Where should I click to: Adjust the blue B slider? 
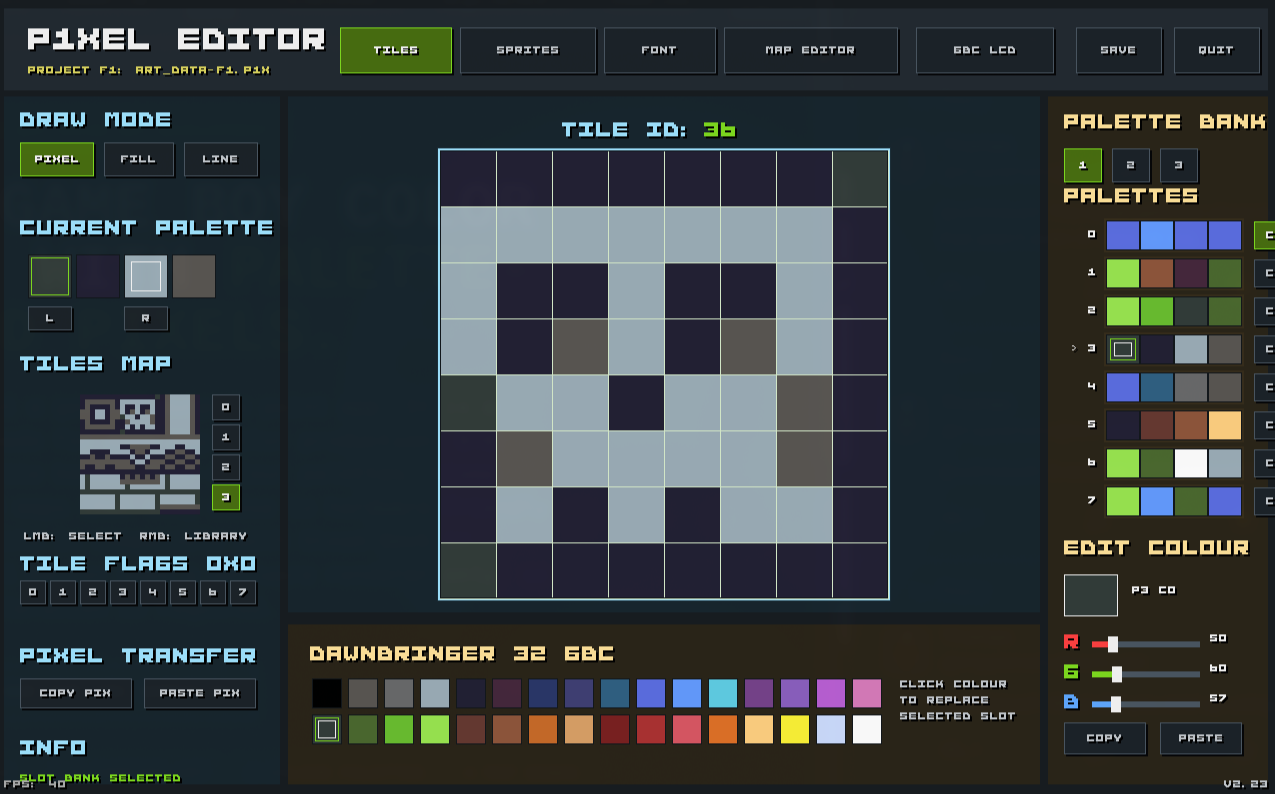click(1146, 704)
